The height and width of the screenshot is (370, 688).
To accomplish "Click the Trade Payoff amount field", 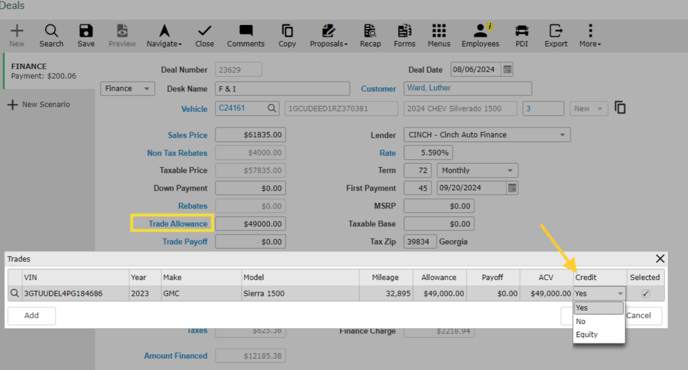I will click(x=250, y=242).
